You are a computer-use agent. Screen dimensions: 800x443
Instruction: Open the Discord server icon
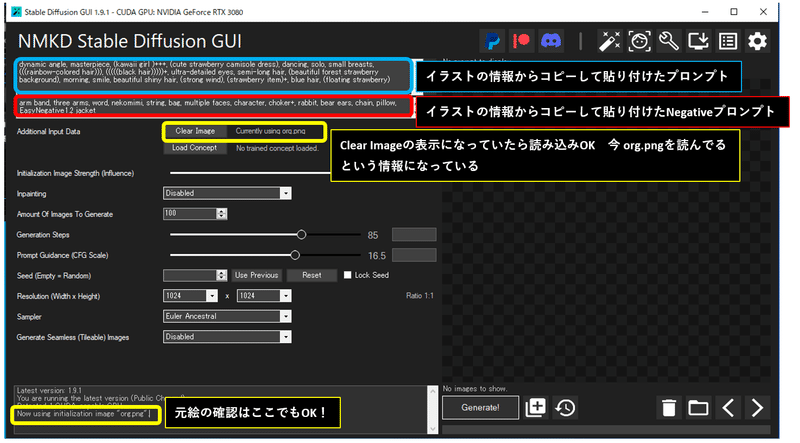click(551, 41)
